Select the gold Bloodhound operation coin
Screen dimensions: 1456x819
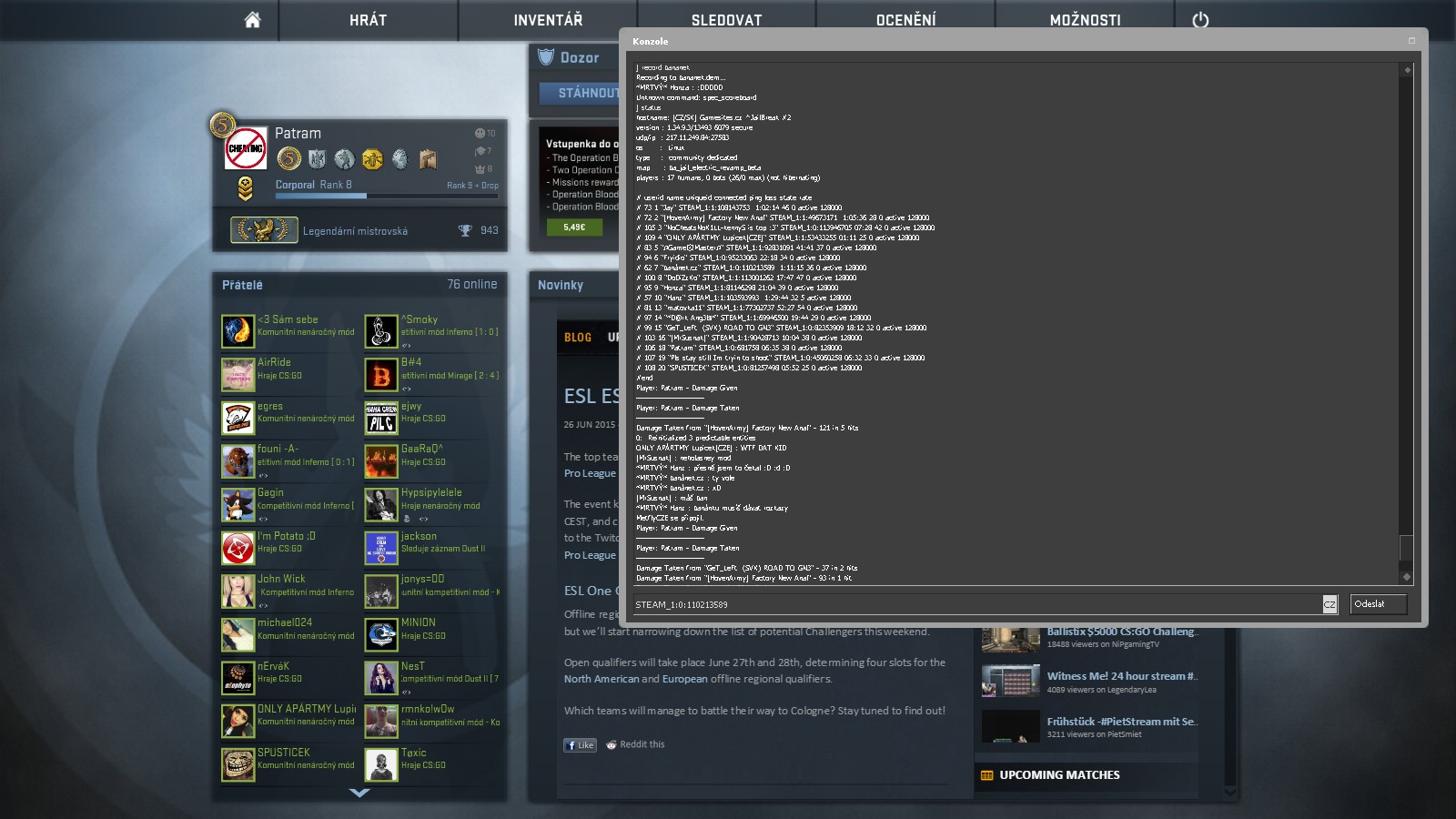[x=372, y=159]
